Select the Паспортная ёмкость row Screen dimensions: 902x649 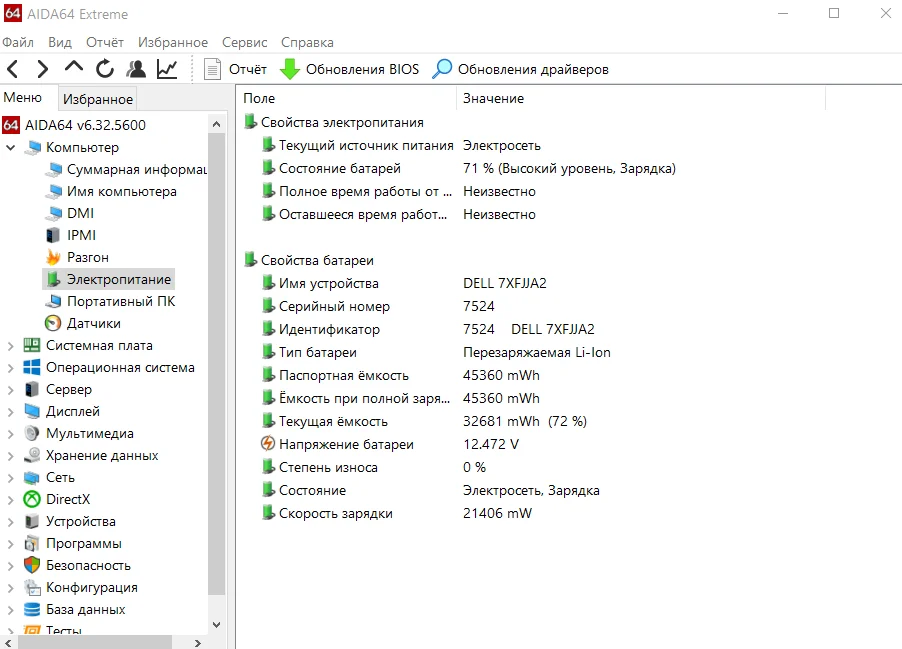coord(400,375)
